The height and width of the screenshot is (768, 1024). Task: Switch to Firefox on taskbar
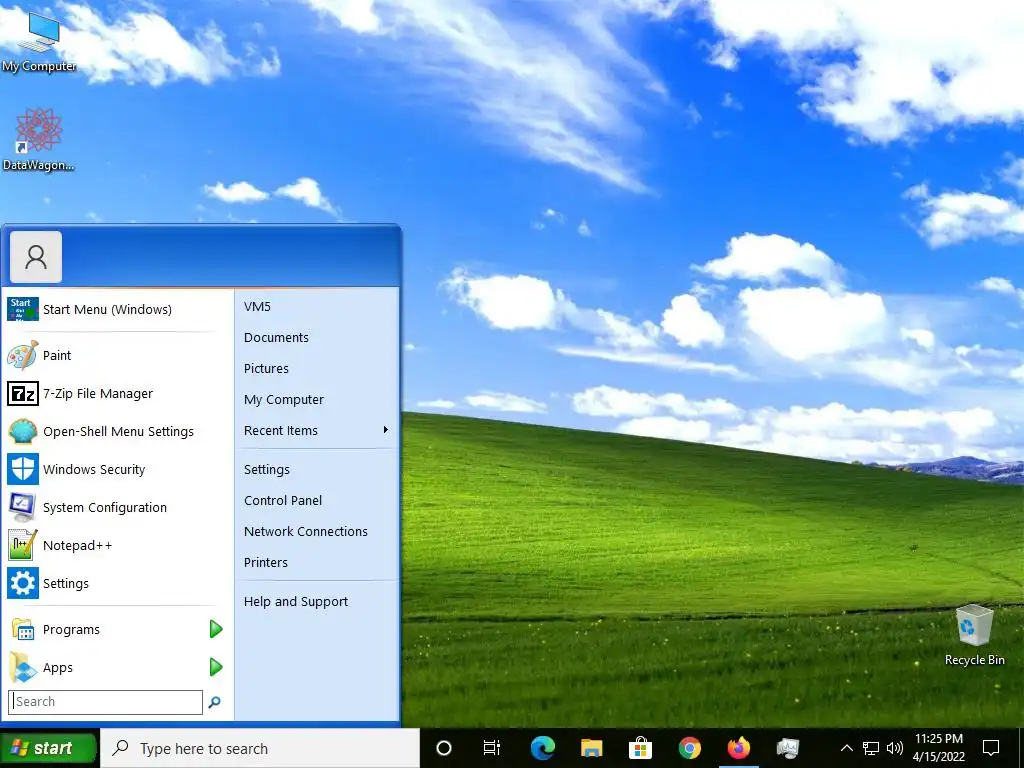(x=739, y=748)
